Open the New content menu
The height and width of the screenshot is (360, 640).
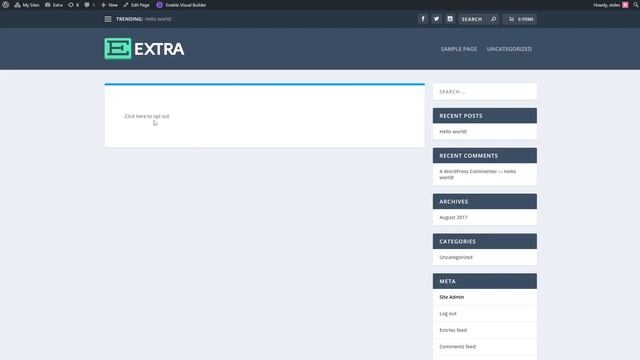pyautogui.click(x=109, y=5)
